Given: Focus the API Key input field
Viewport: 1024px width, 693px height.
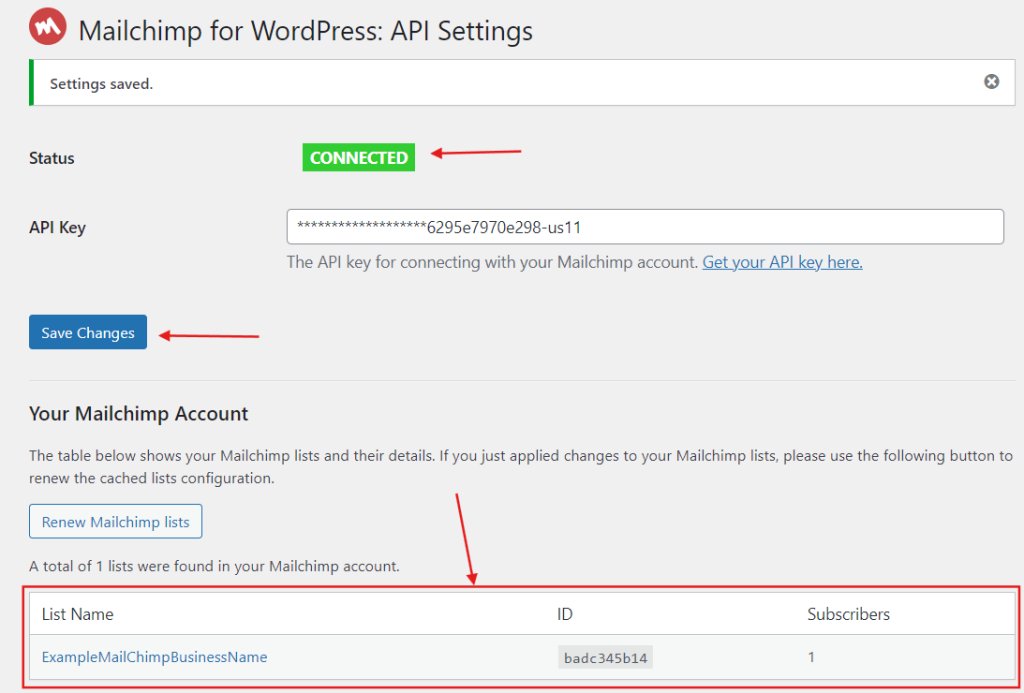Looking at the screenshot, I should [x=645, y=227].
